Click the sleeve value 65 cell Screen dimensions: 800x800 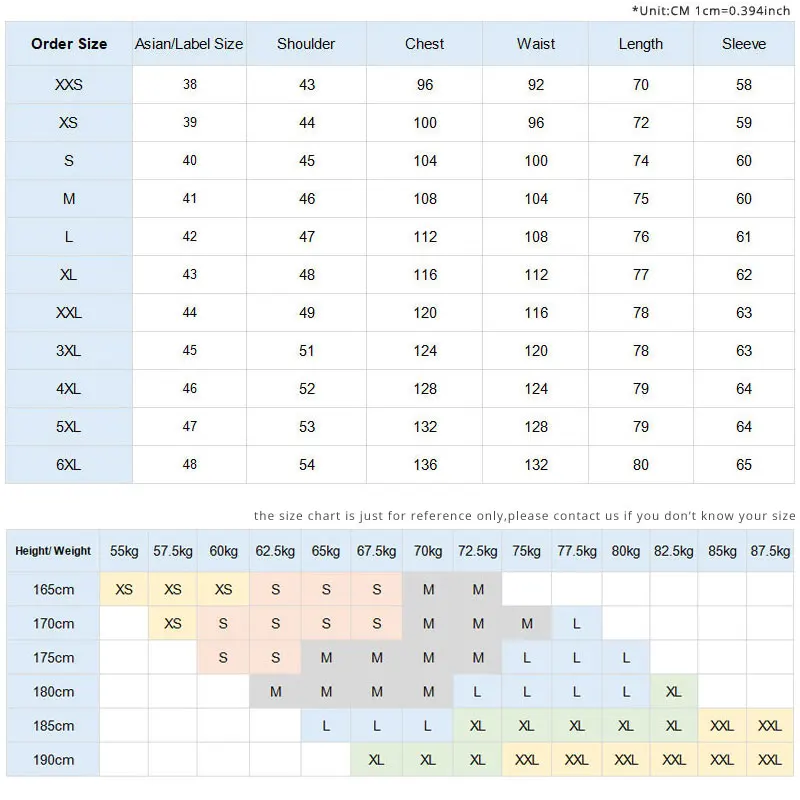(x=744, y=465)
